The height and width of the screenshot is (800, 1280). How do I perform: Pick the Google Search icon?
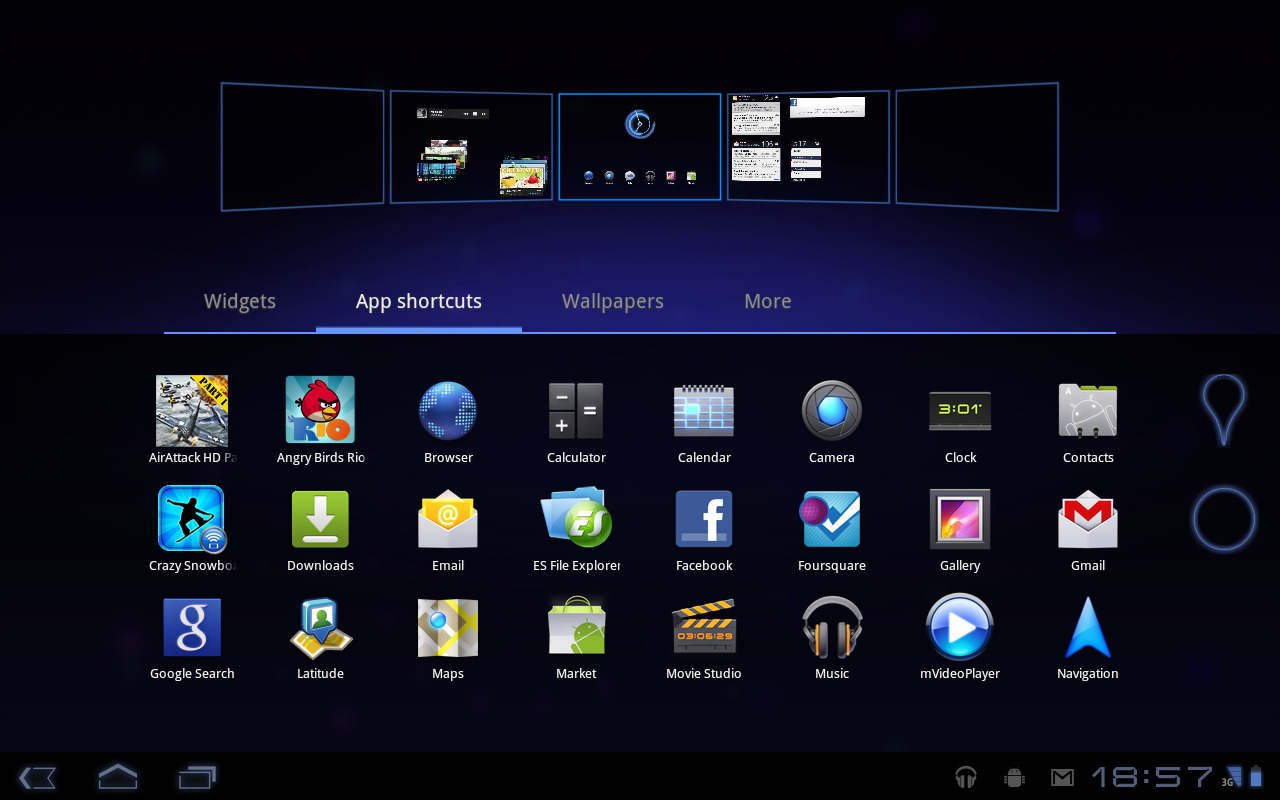pyautogui.click(x=192, y=627)
